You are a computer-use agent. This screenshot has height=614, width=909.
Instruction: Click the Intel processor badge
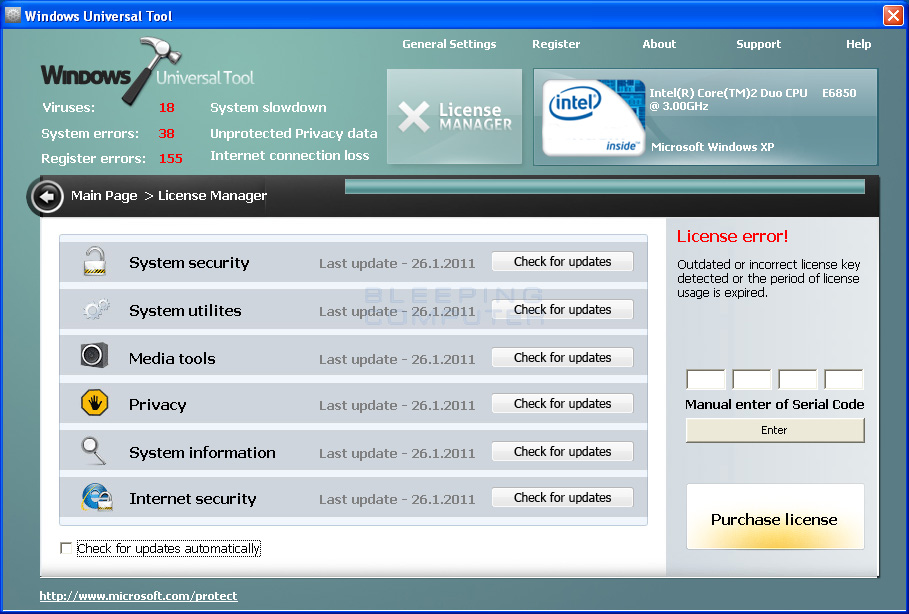click(592, 116)
